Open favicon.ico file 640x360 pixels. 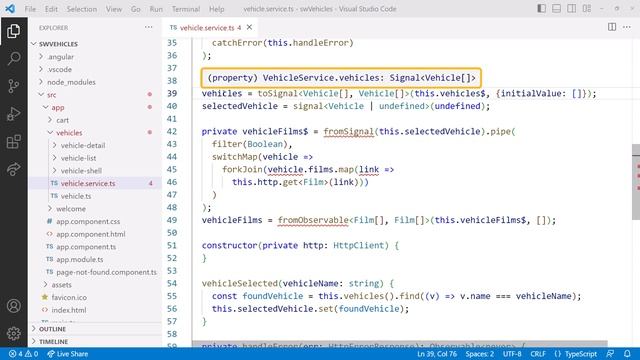point(95,297)
